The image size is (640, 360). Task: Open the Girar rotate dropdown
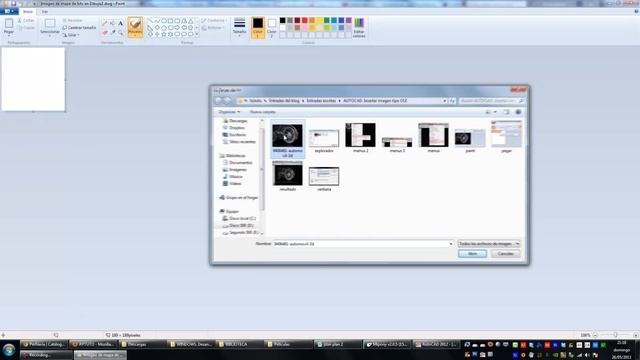[71, 35]
